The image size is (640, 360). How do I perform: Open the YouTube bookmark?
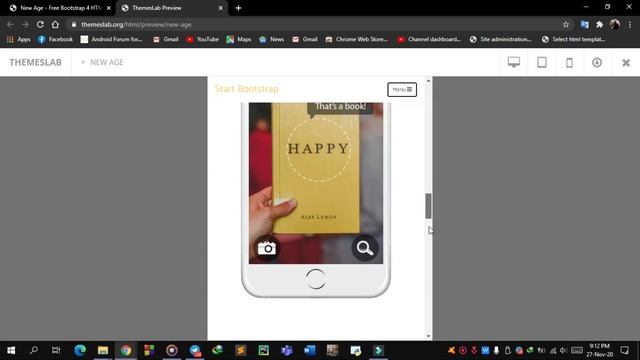(202, 39)
